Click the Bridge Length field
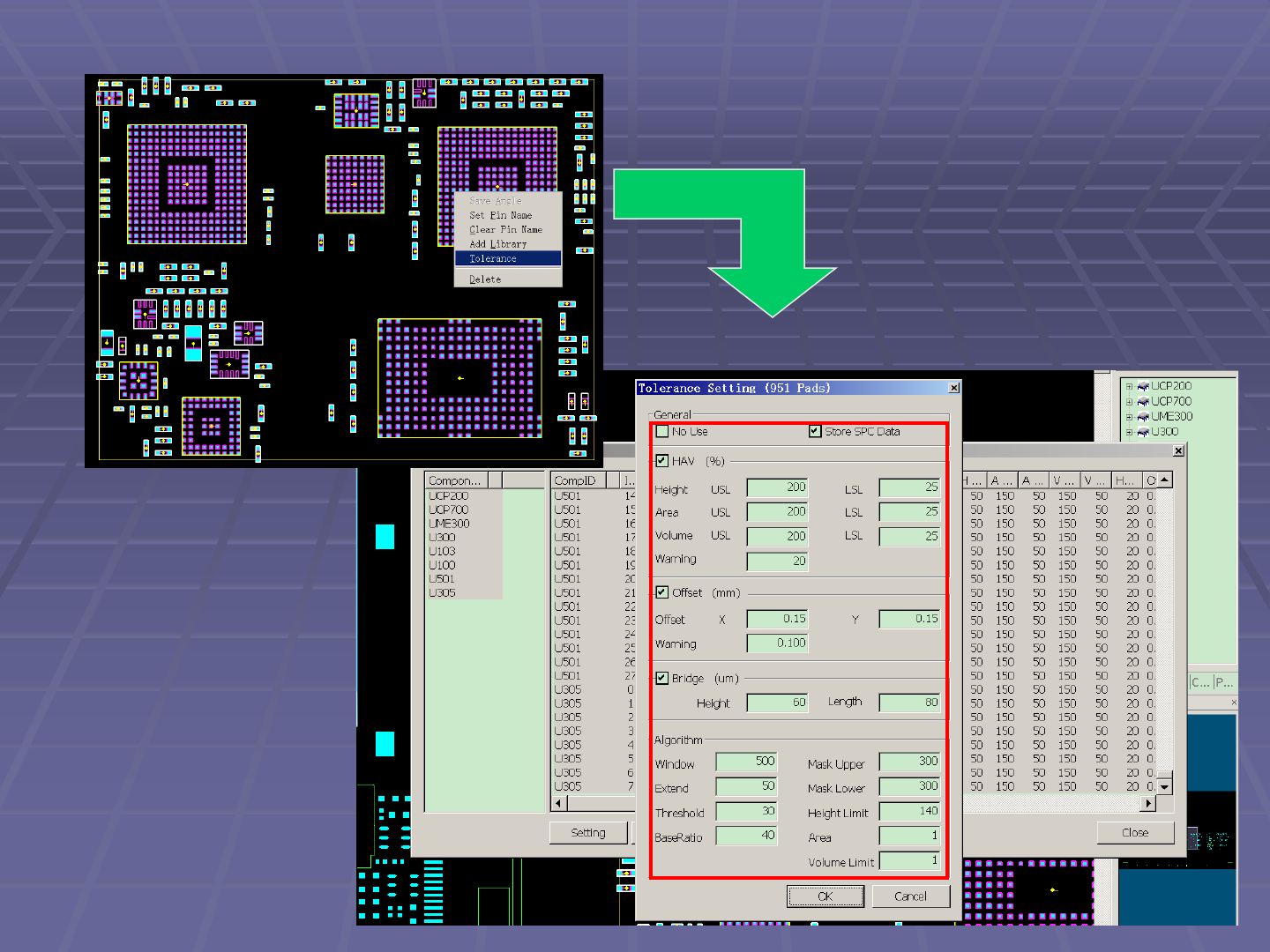This screenshot has height=952, width=1270. tap(910, 703)
